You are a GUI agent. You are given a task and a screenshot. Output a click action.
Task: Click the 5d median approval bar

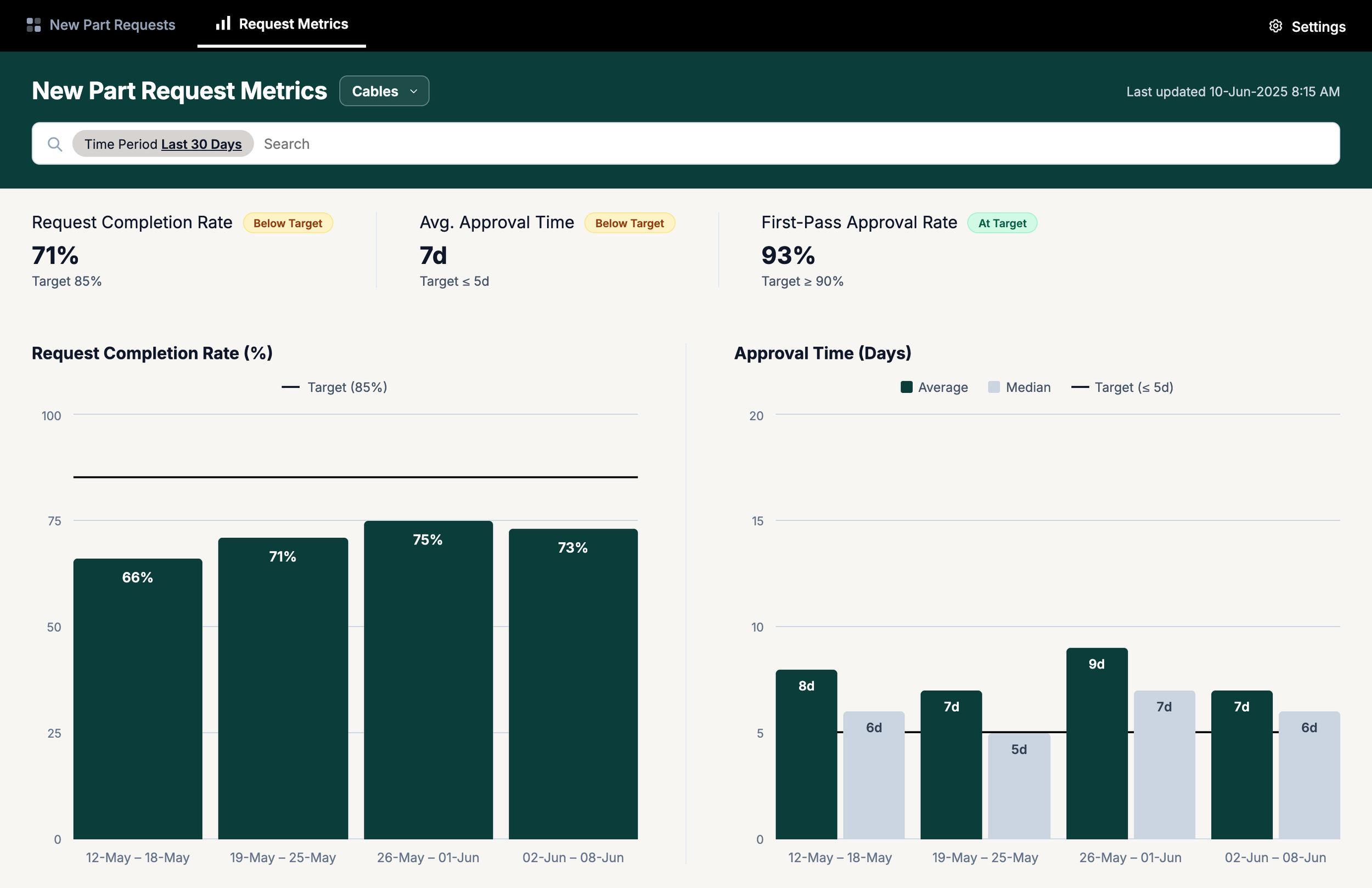pyautogui.click(x=1019, y=786)
